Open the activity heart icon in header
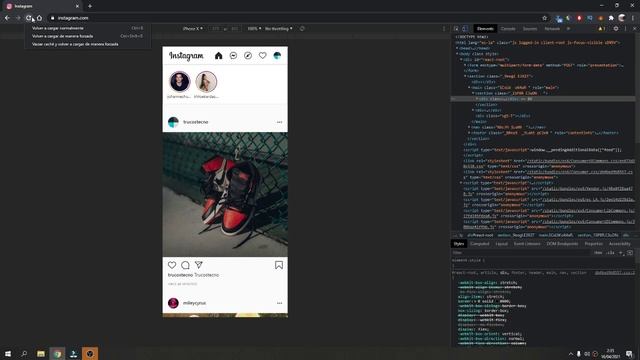The width and height of the screenshot is (640, 360). point(262,56)
